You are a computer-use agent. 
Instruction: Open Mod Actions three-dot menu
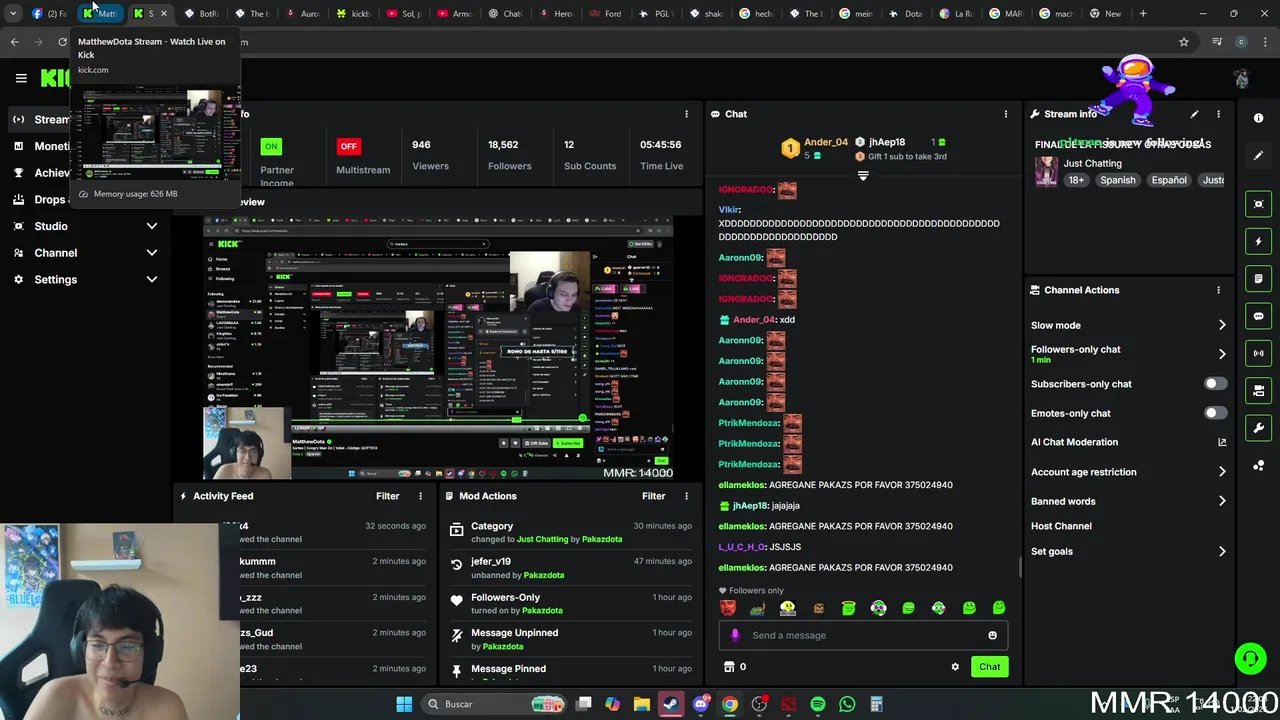click(686, 496)
